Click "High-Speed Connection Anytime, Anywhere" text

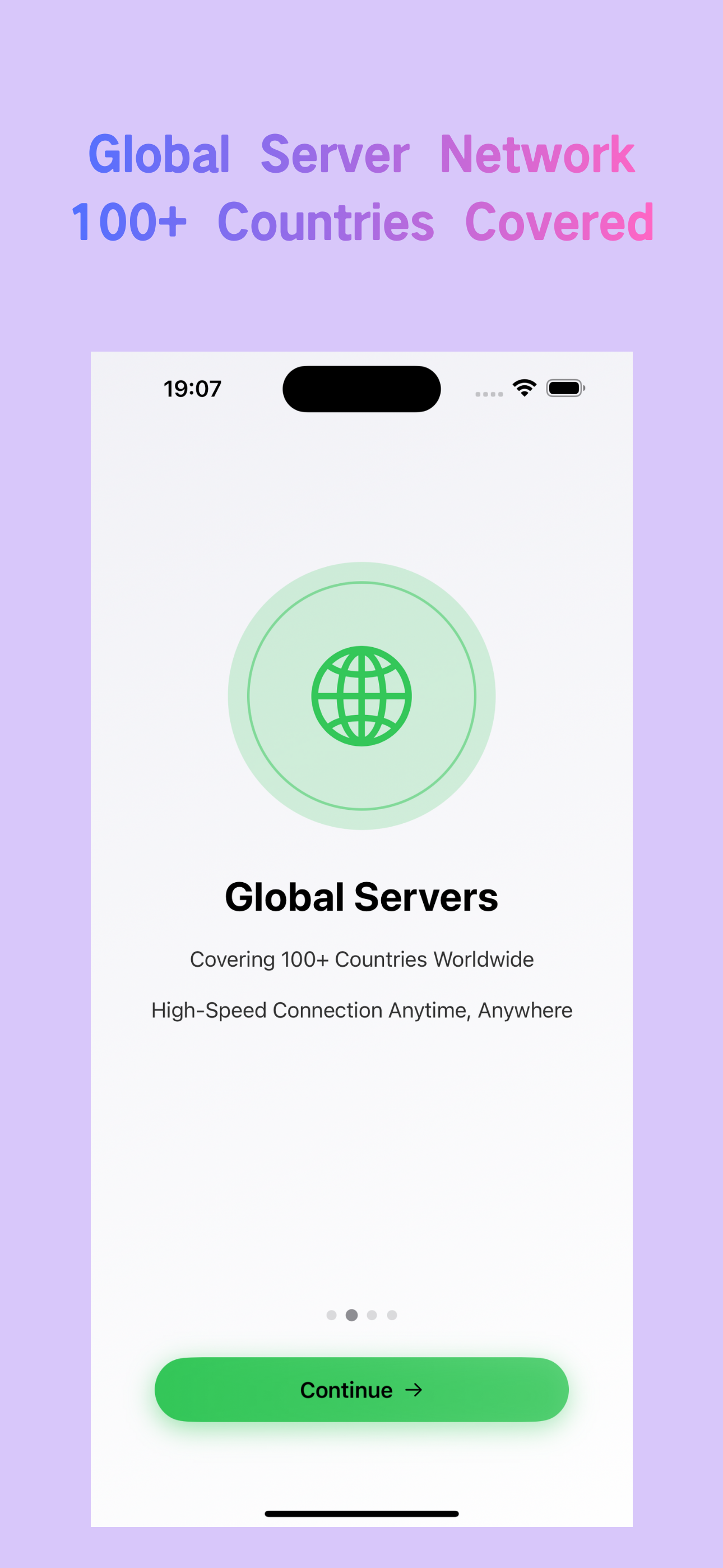coord(361,1010)
